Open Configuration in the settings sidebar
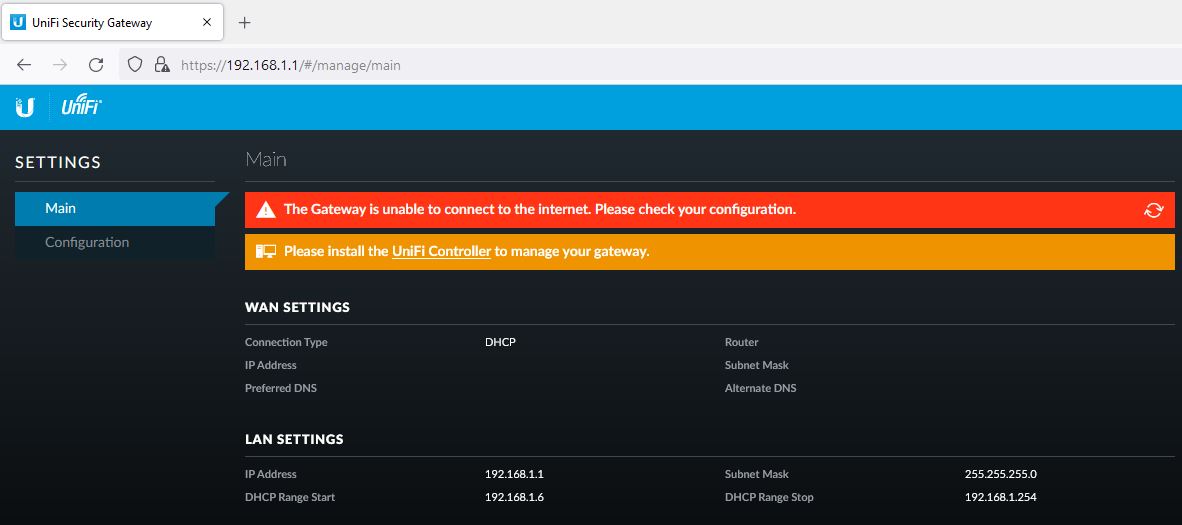Viewport: 1182px width, 525px height. (x=115, y=242)
